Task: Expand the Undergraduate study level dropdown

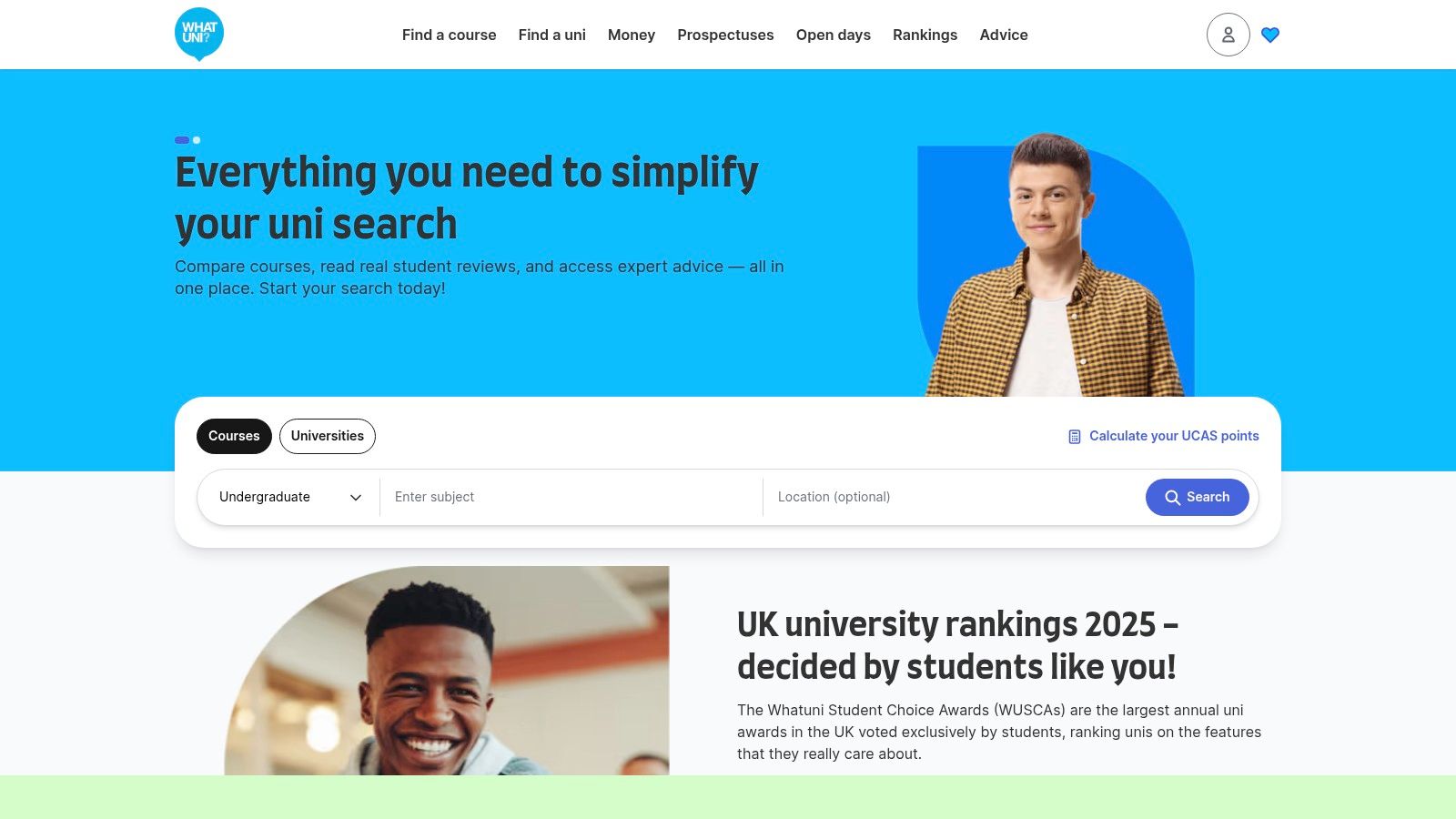Action: pyautogui.click(x=289, y=497)
